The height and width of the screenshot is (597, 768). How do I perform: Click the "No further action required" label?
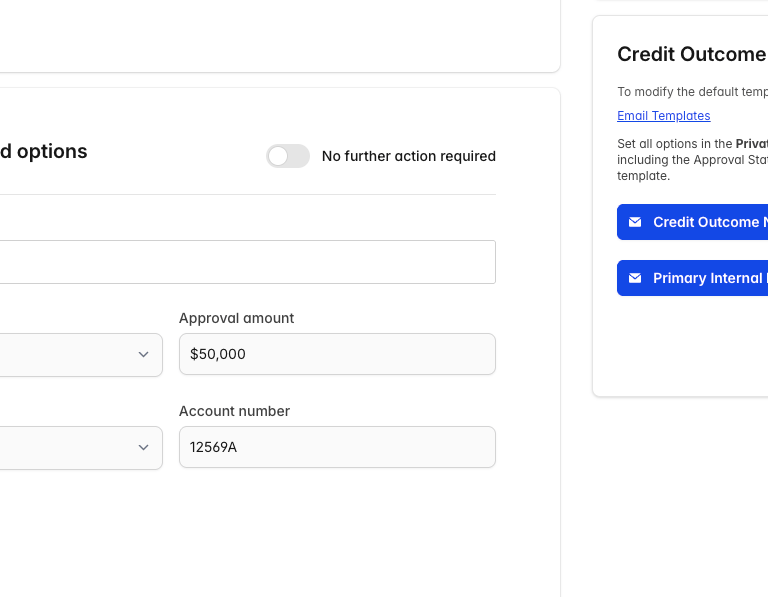click(x=408, y=156)
